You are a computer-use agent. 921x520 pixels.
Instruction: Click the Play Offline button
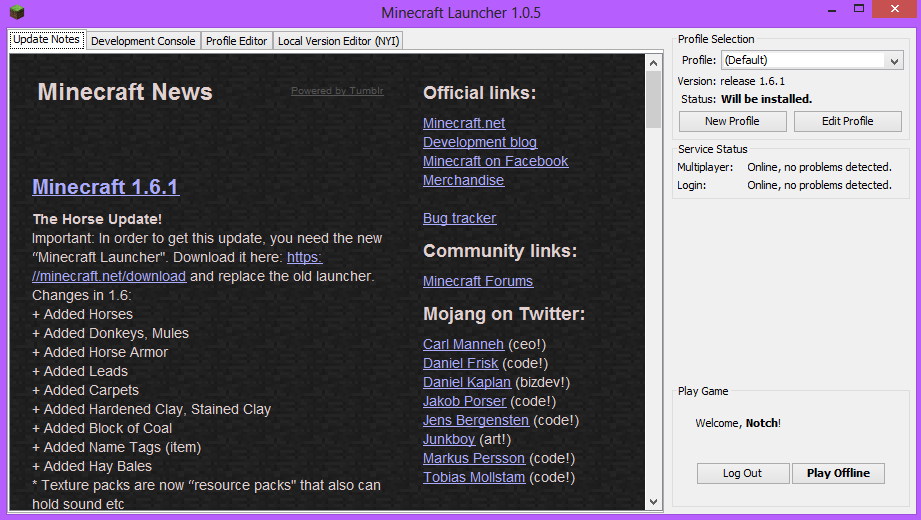[838, 473]
